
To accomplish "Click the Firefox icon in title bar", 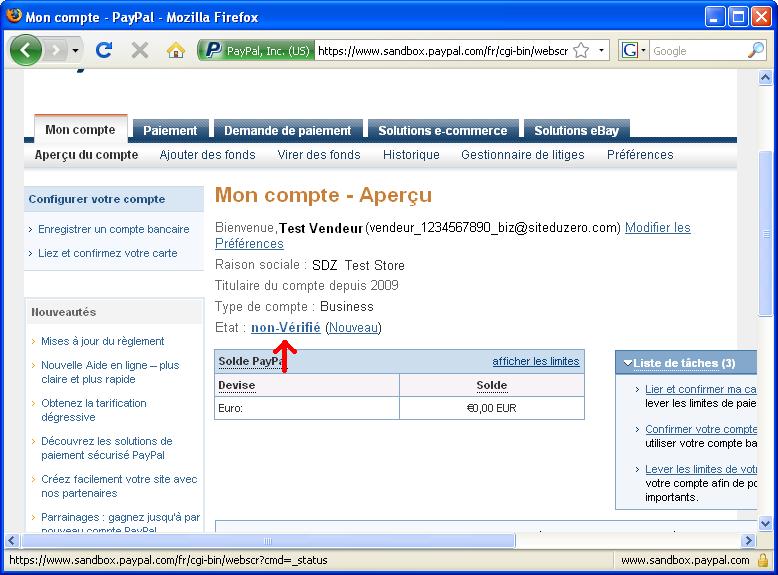I will 13,16.
